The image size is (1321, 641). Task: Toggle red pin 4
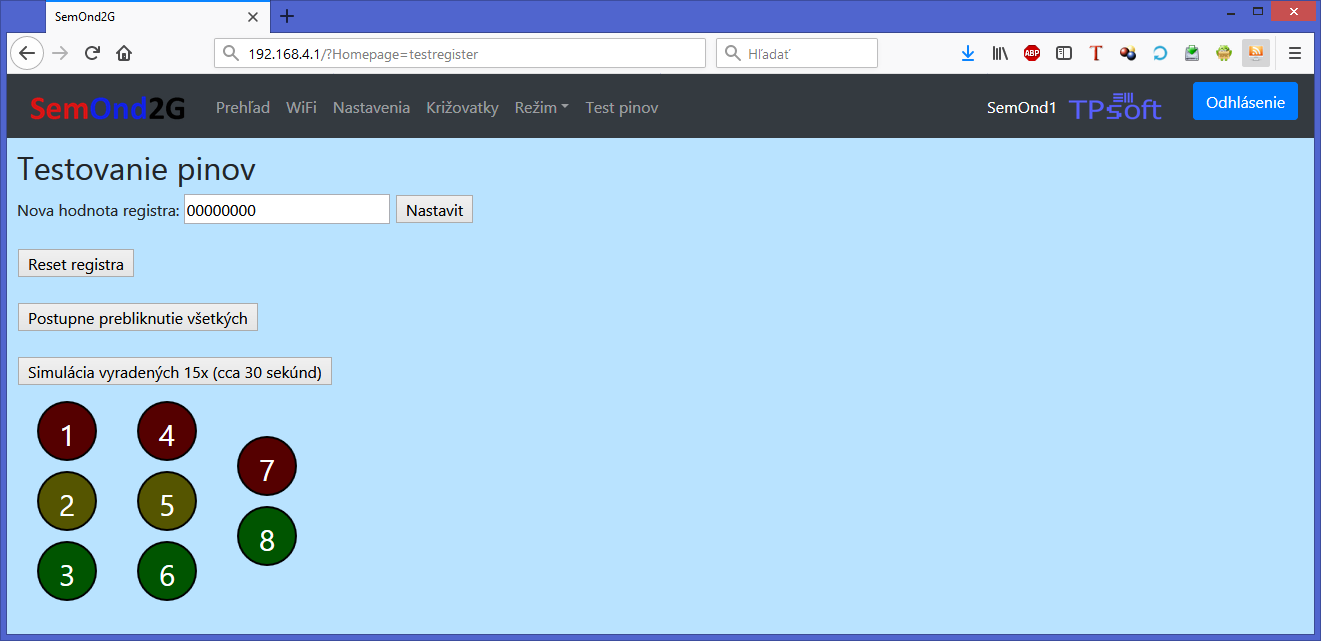click(167, 432)
